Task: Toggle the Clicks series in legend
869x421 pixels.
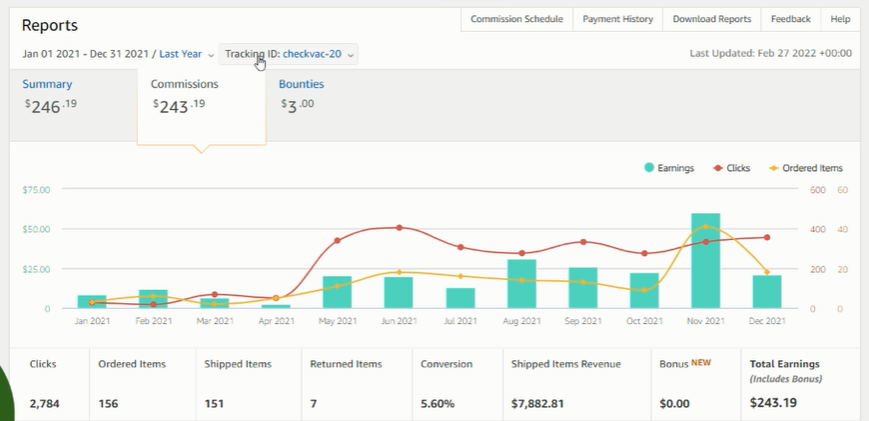Action: click(x=732, y=168)
